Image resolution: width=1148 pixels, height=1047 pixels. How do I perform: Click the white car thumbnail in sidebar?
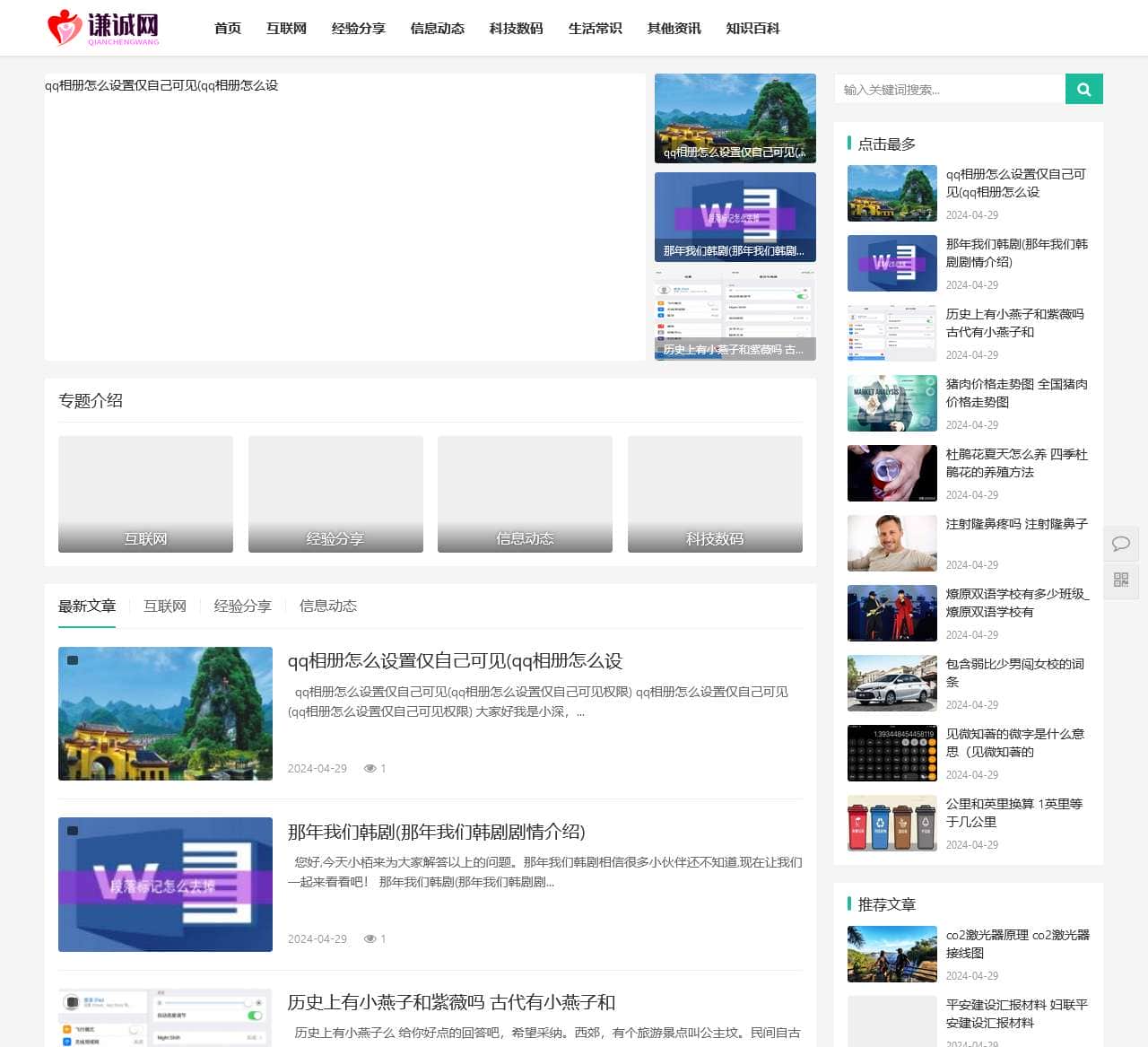click(x=892, y=683)
